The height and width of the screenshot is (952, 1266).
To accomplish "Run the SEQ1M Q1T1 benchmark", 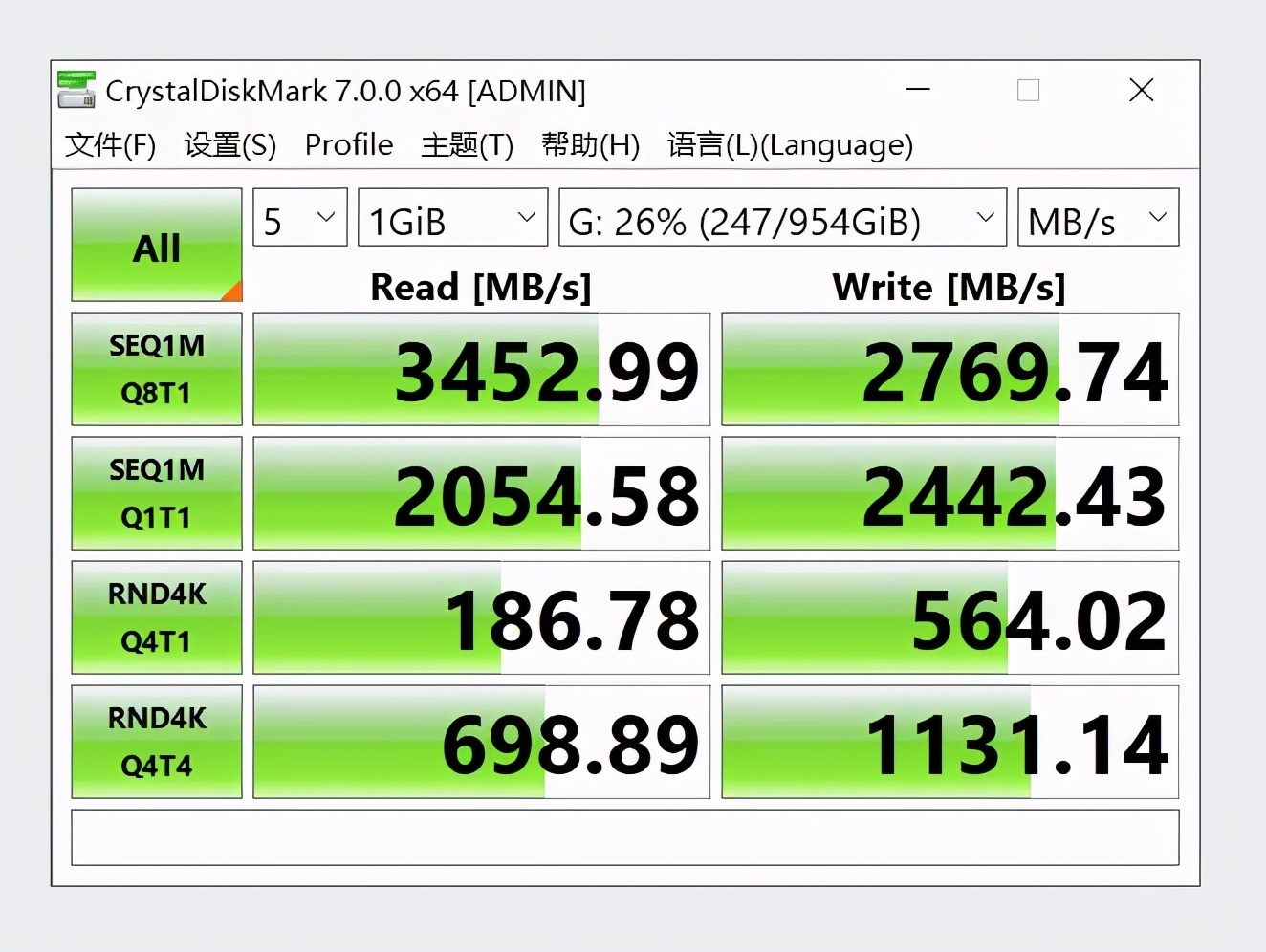I will click(157, 493).
